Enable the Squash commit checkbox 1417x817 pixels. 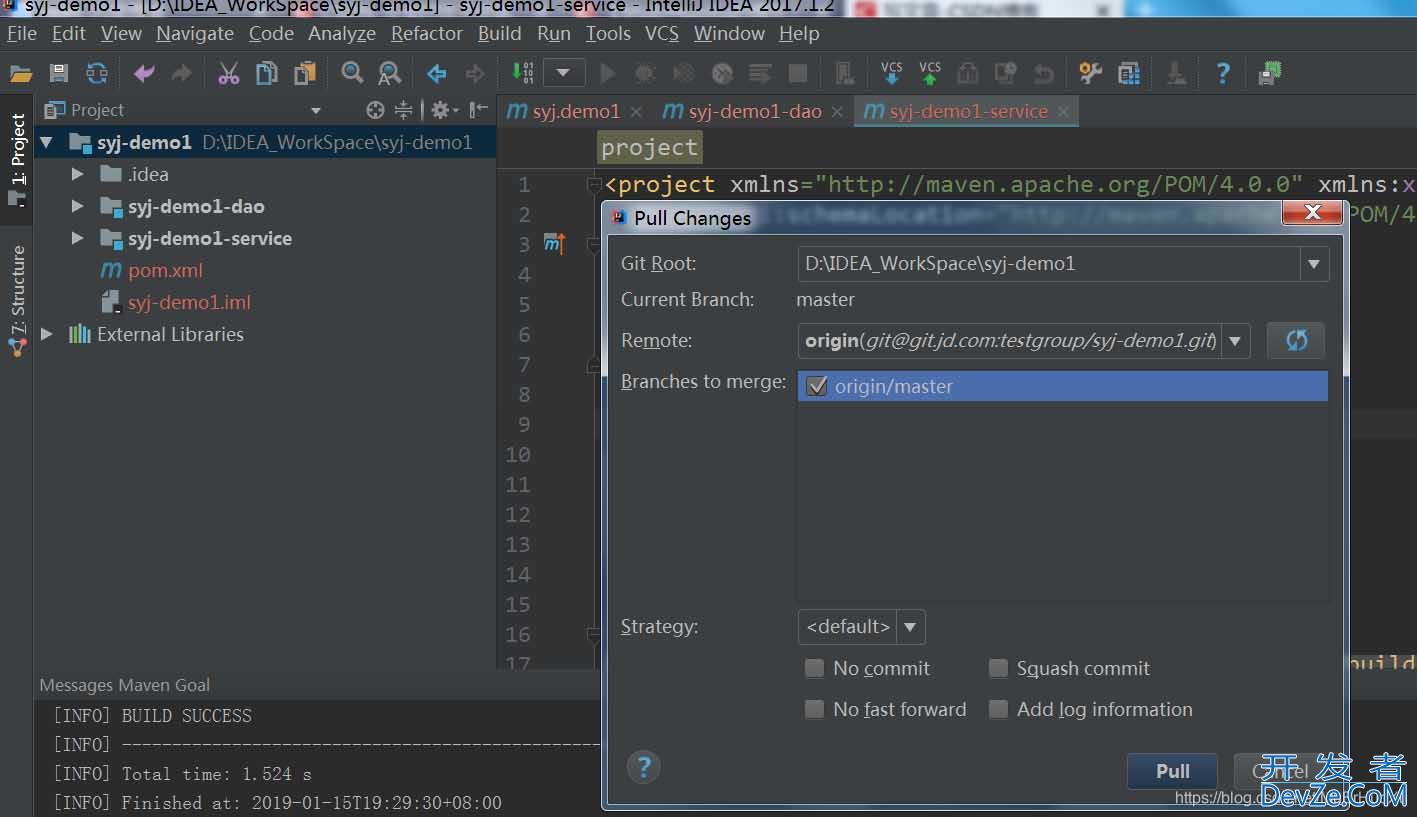coord(998,668)
